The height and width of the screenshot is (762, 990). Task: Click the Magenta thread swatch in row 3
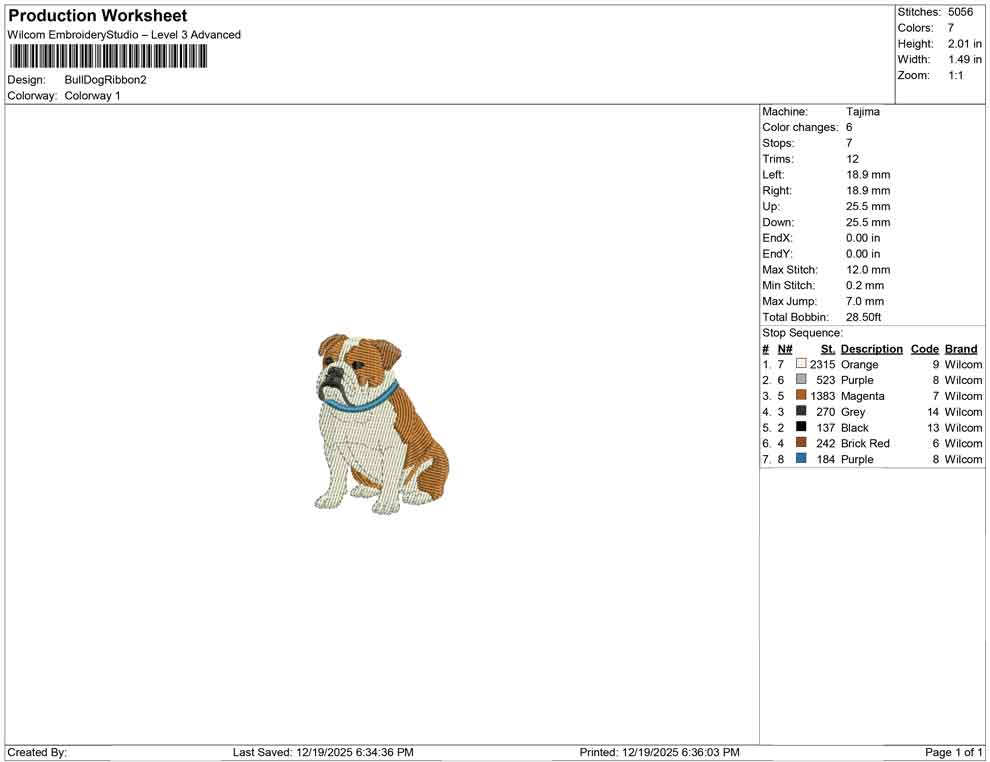(800, 396)
